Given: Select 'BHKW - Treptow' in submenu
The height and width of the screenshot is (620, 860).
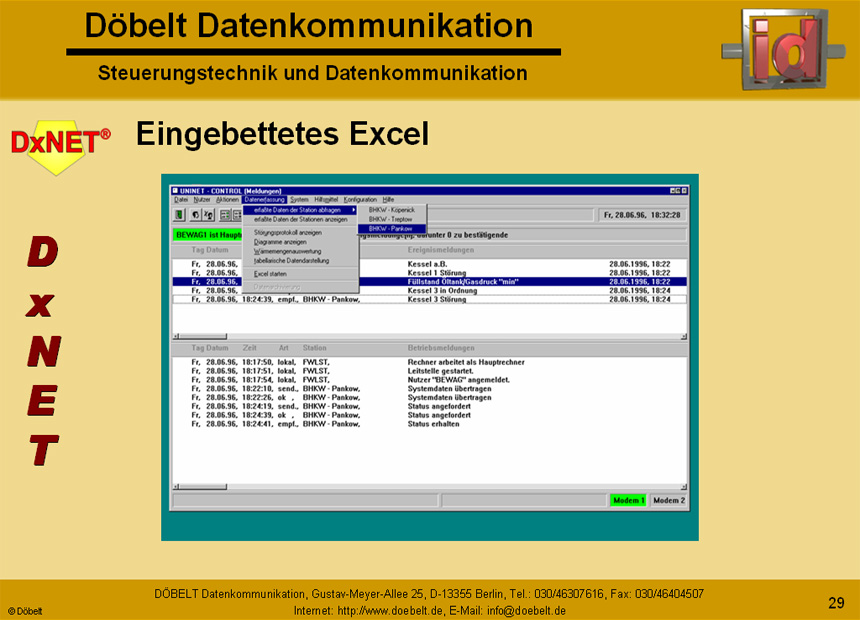Looking at the screenshot, I should click(392, 219).
